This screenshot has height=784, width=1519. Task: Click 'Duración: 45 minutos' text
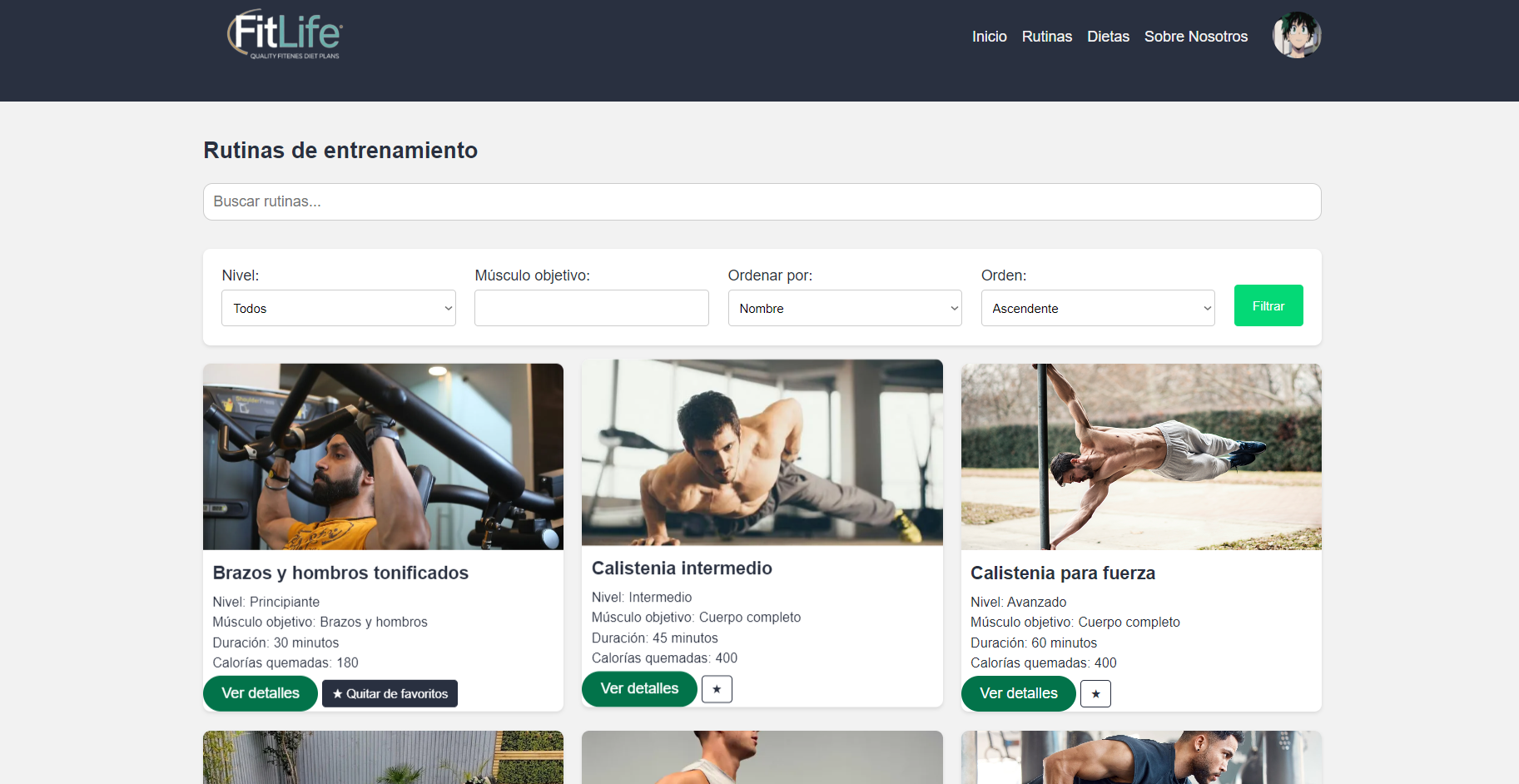click(655, 638)
